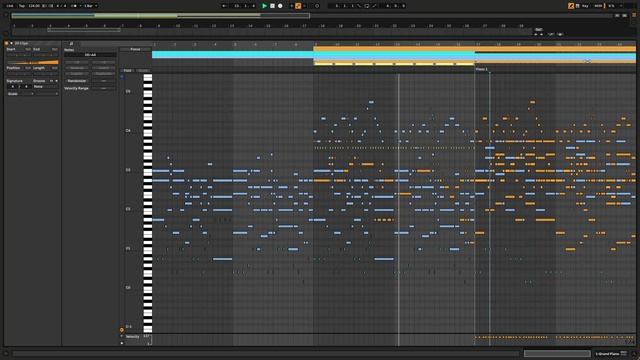Click the tempo value field
The height and width of the screenshot is (360, 640).
point(34,6)
